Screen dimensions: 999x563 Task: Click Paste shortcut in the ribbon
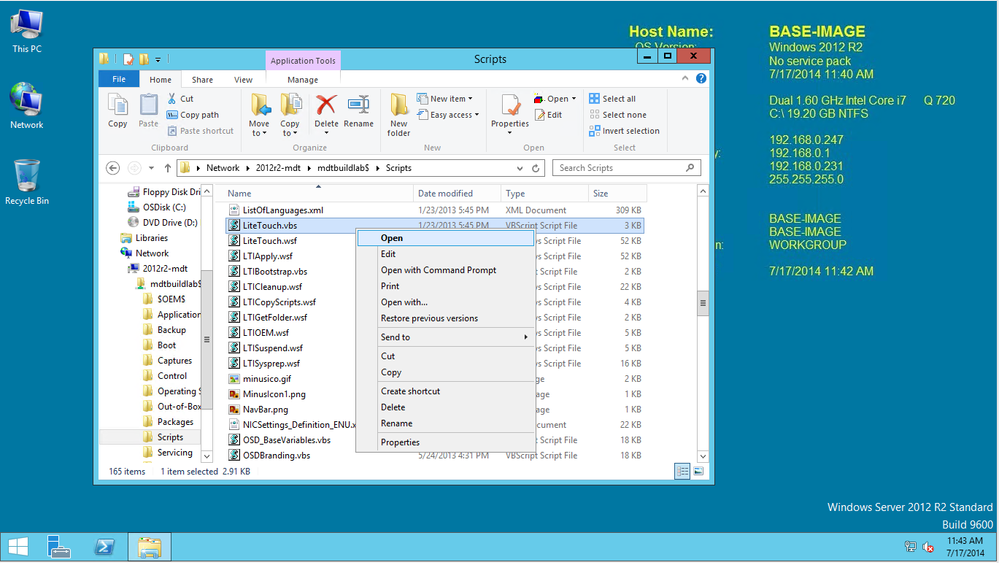click(x=201, y=131)
